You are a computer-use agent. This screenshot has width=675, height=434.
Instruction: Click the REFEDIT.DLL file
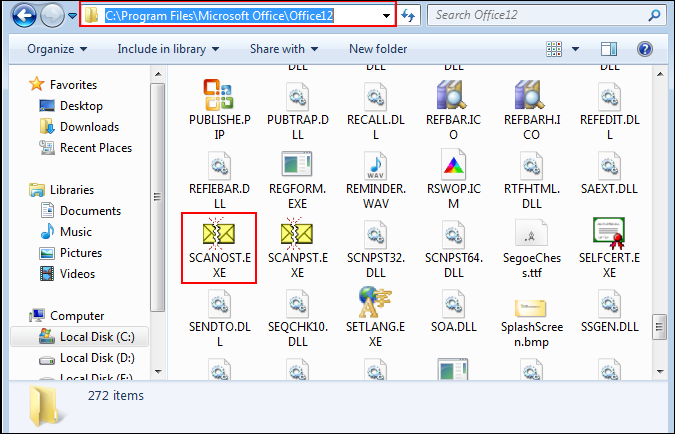[x=610, y=110]
